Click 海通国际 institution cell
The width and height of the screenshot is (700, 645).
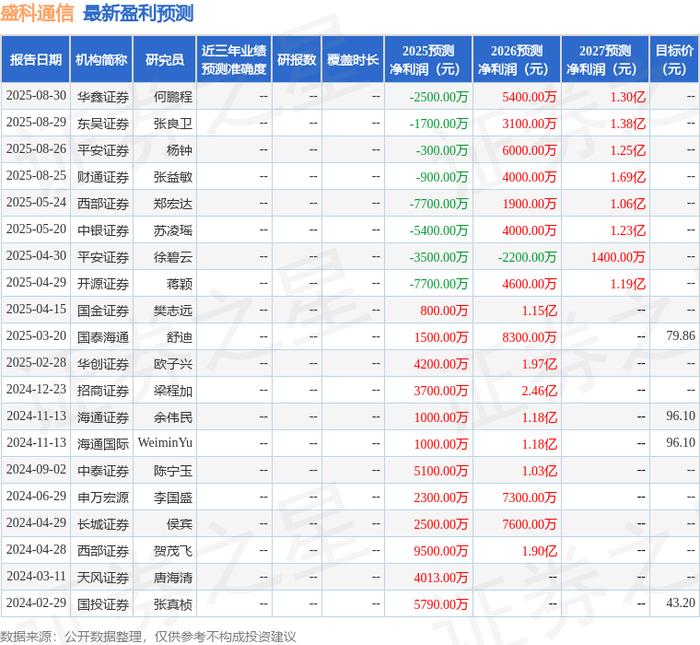pyautogui.click(x=103, y=444)
